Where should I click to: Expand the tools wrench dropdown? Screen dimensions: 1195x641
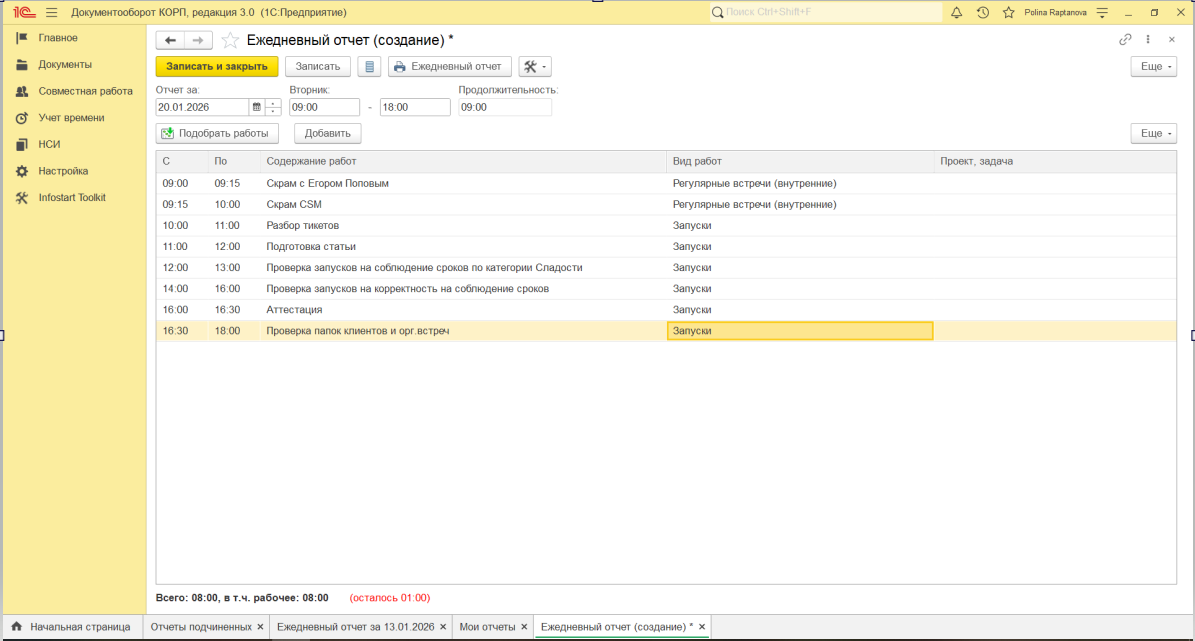pyautogui.click(x=535, y=67)
